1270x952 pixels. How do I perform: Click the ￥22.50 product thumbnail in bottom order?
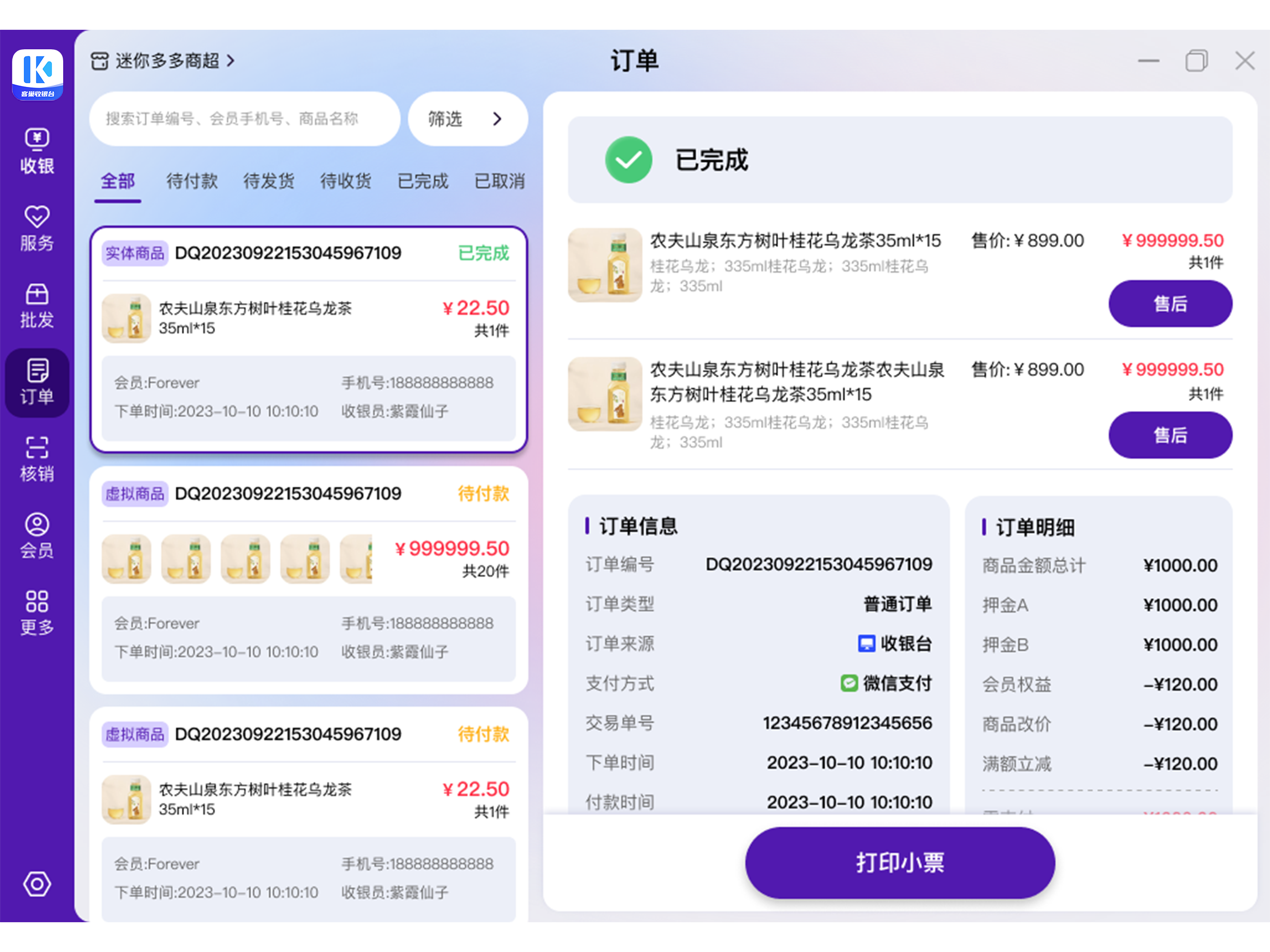[x=126, y=800]
